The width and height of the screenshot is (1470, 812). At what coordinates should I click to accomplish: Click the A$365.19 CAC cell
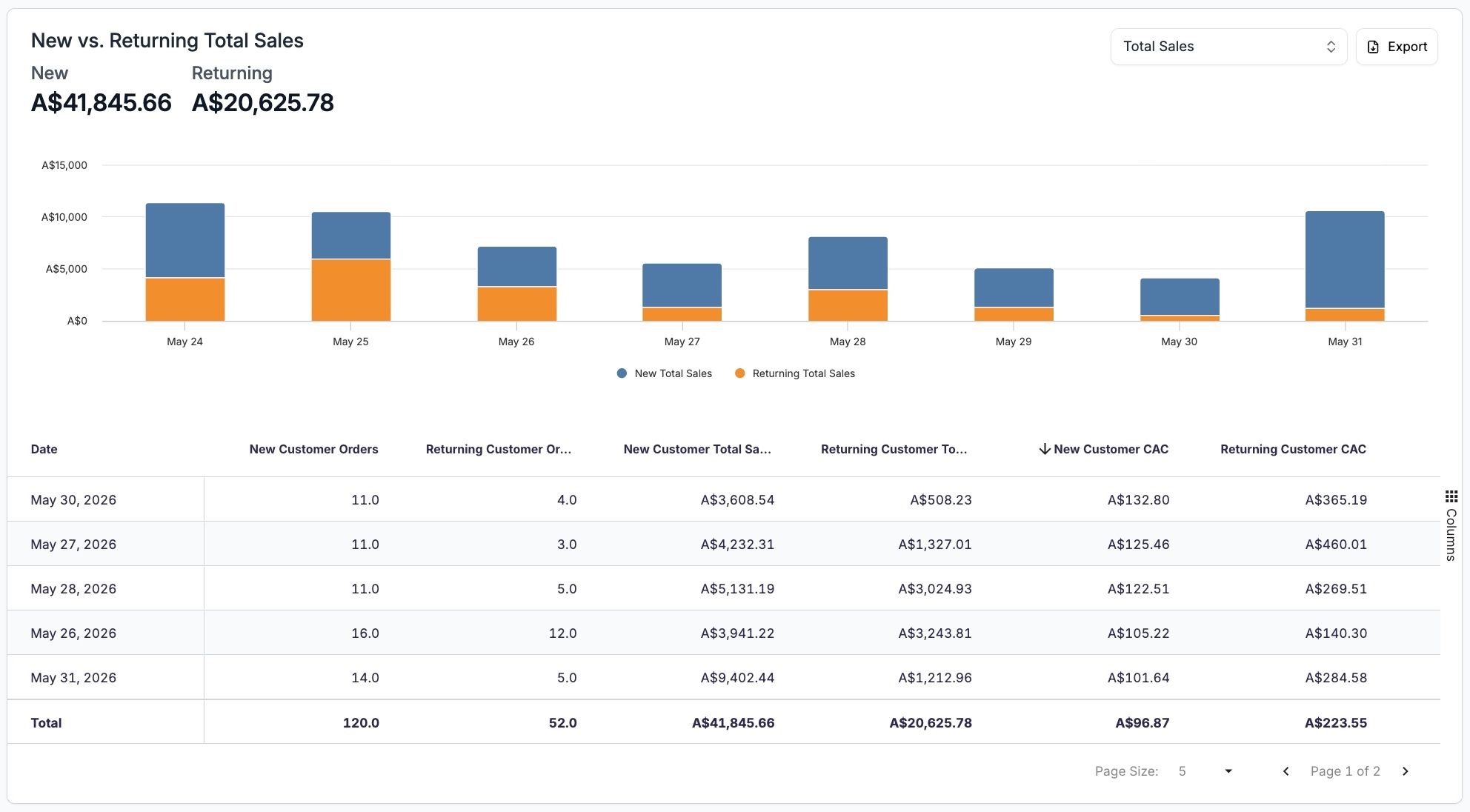[1336, 500]
